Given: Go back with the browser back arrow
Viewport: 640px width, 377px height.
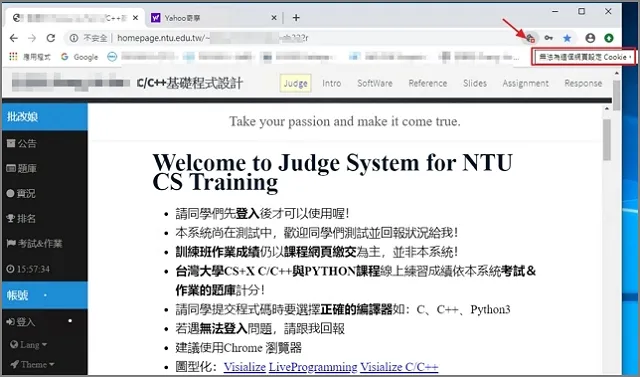Looking at the screenshot, I should click(x=14, y=38).
